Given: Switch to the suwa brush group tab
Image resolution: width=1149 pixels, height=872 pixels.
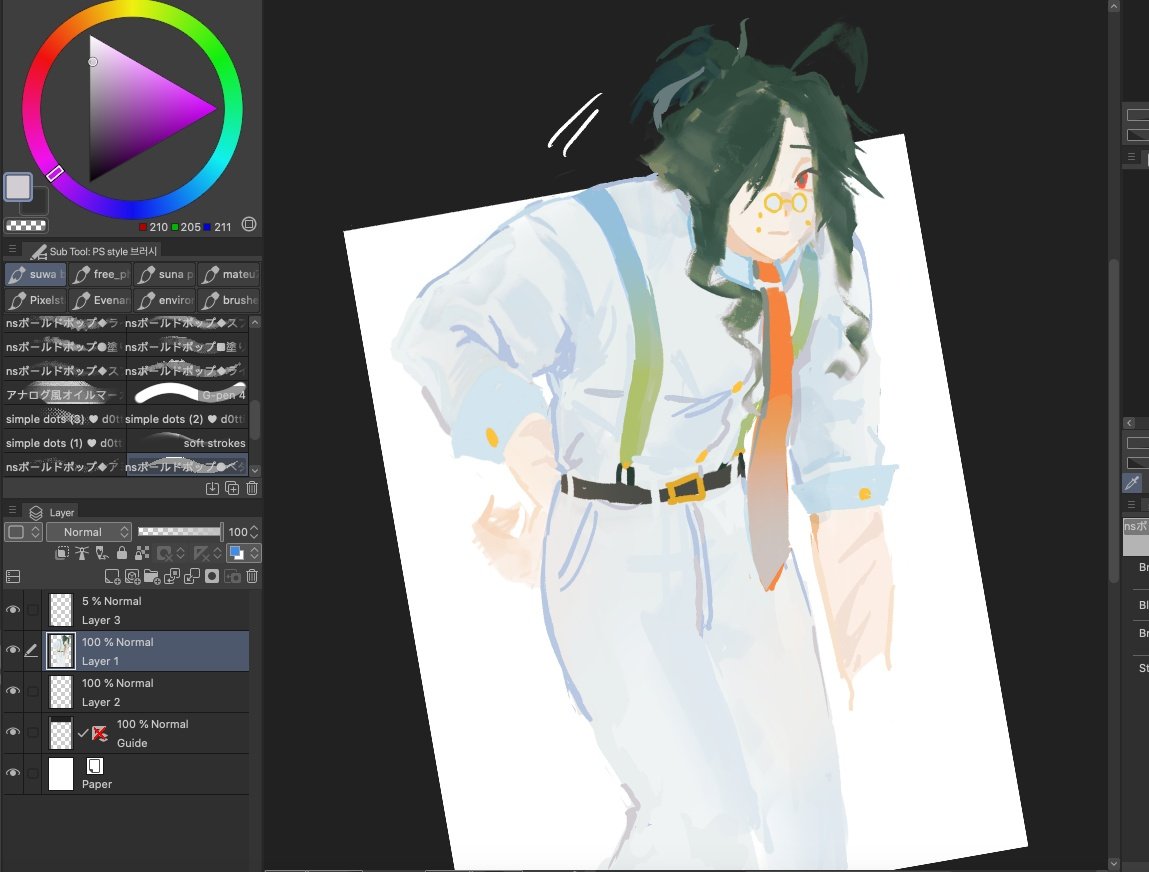Looking at the screenshot, I should pos(35,274).
